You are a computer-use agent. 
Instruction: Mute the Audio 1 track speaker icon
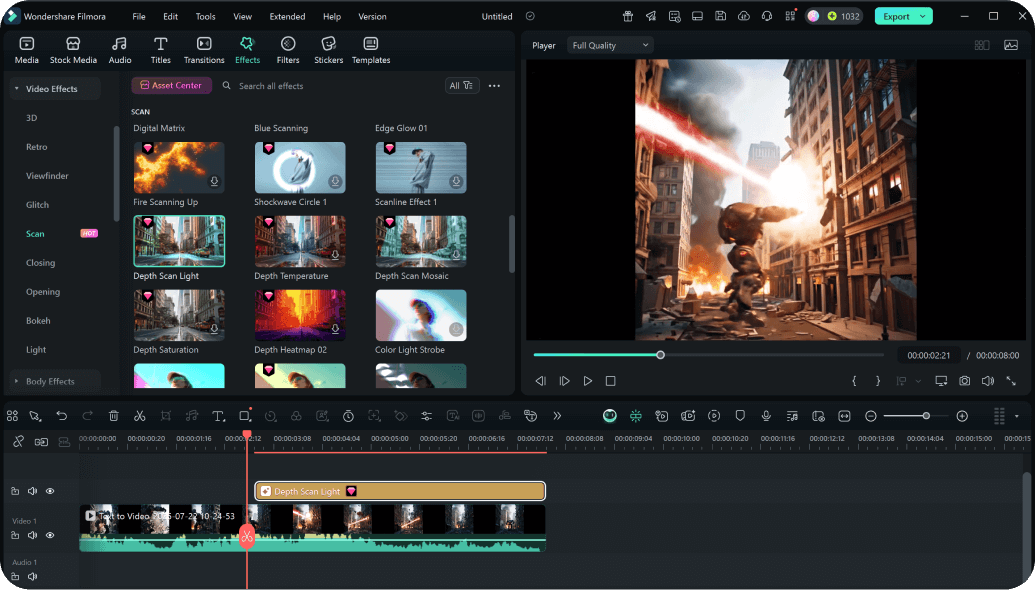32,576
